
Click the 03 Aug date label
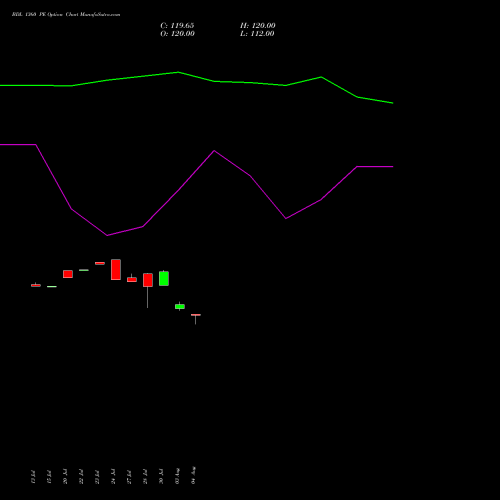point(177,476)
